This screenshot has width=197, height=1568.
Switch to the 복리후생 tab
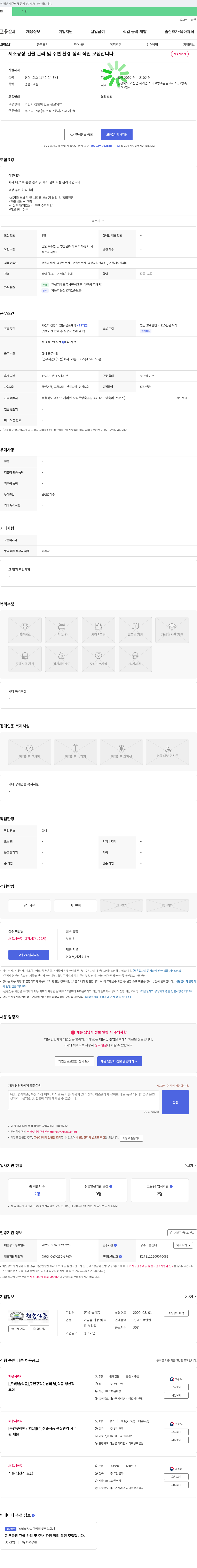pyautogui.click(x=116, y=44)
